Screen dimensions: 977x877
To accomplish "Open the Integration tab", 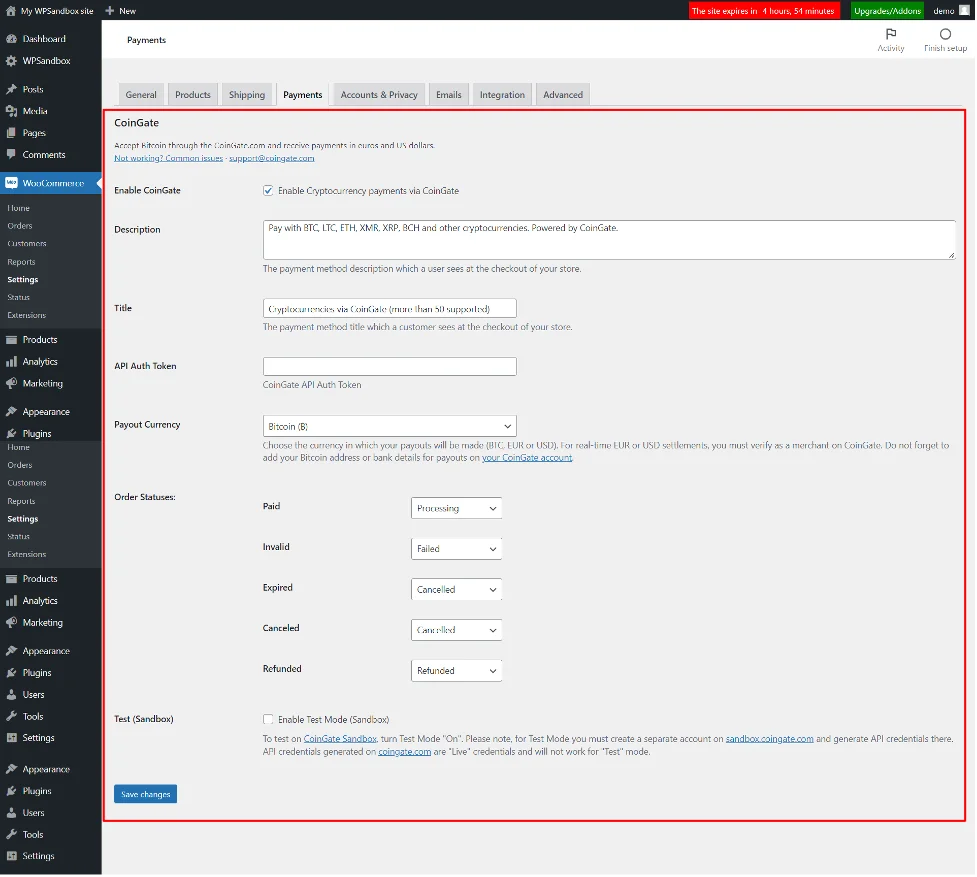I will [503, 95].
